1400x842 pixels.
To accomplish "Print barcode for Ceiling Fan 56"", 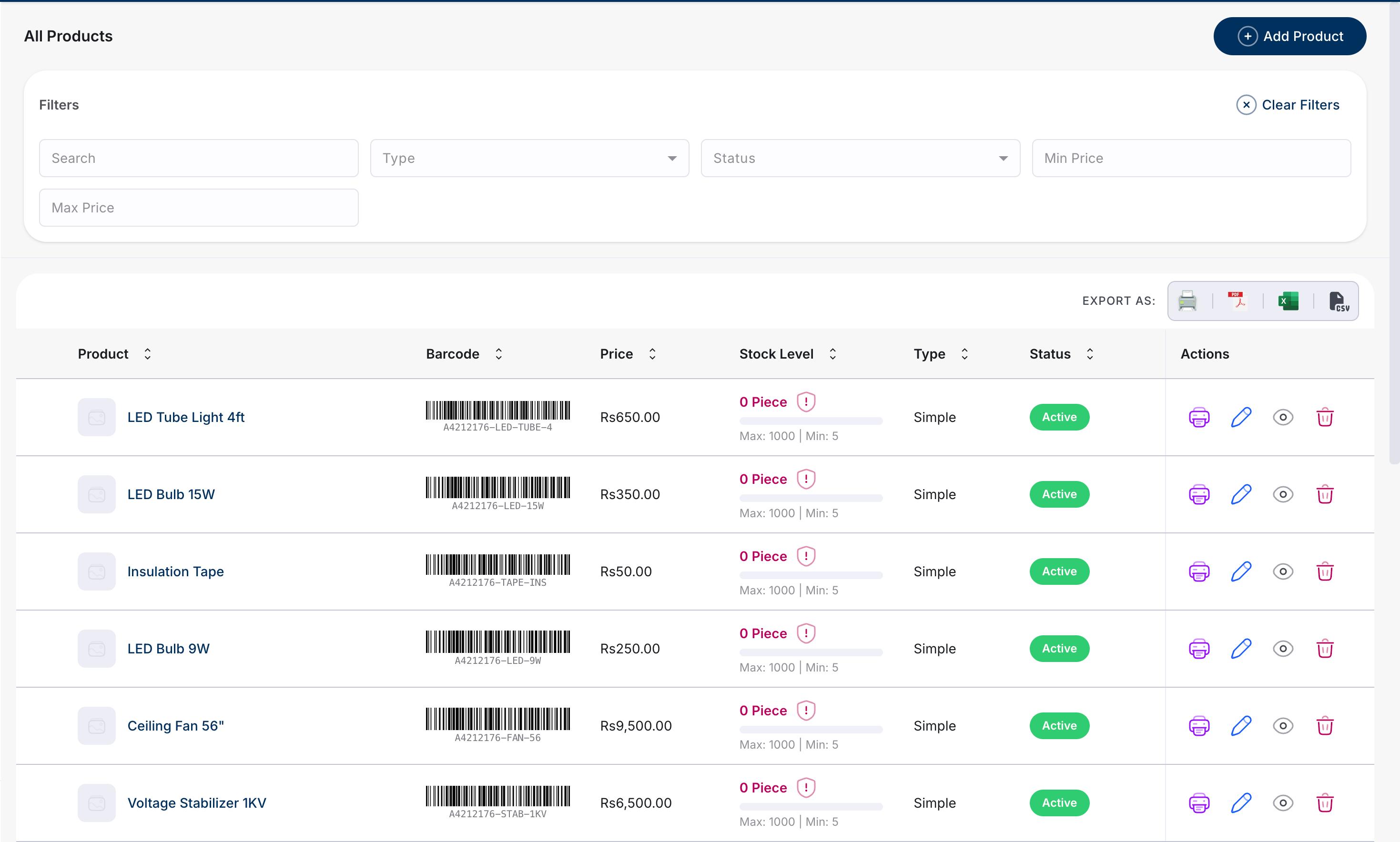I will click(x=1199, y=726).
